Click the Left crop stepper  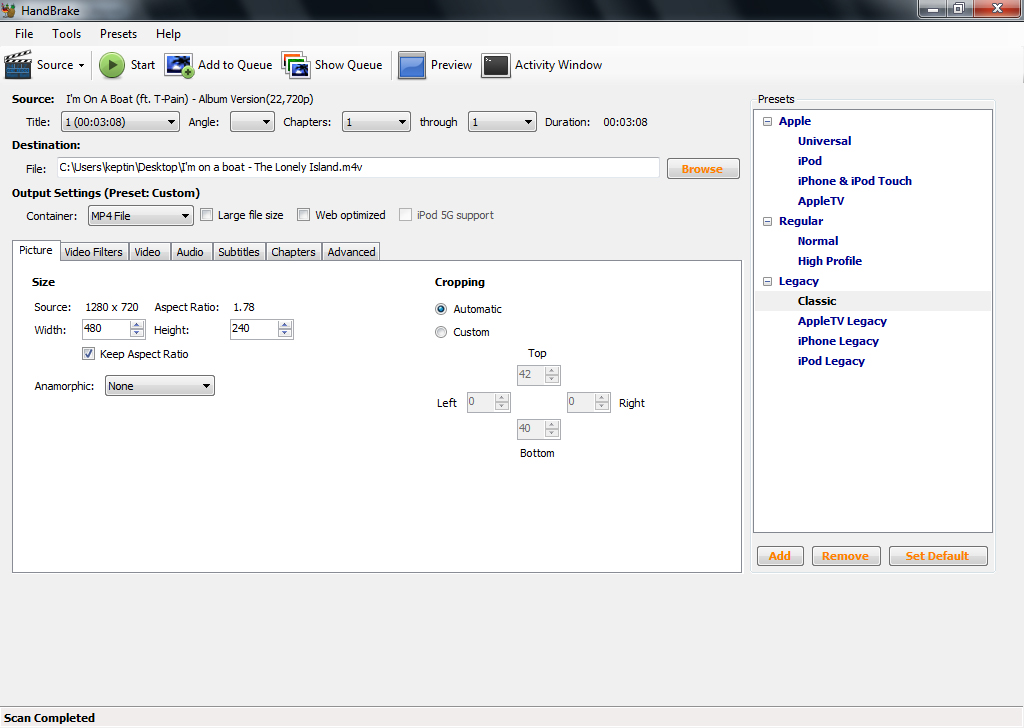(x=502, y=402)
